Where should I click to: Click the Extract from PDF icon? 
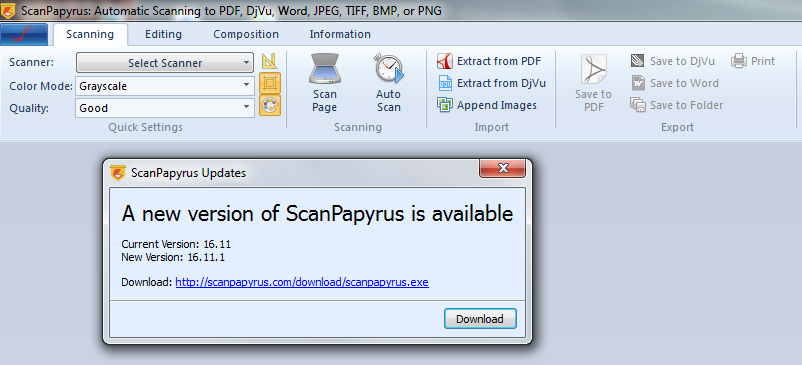[445, 61]
